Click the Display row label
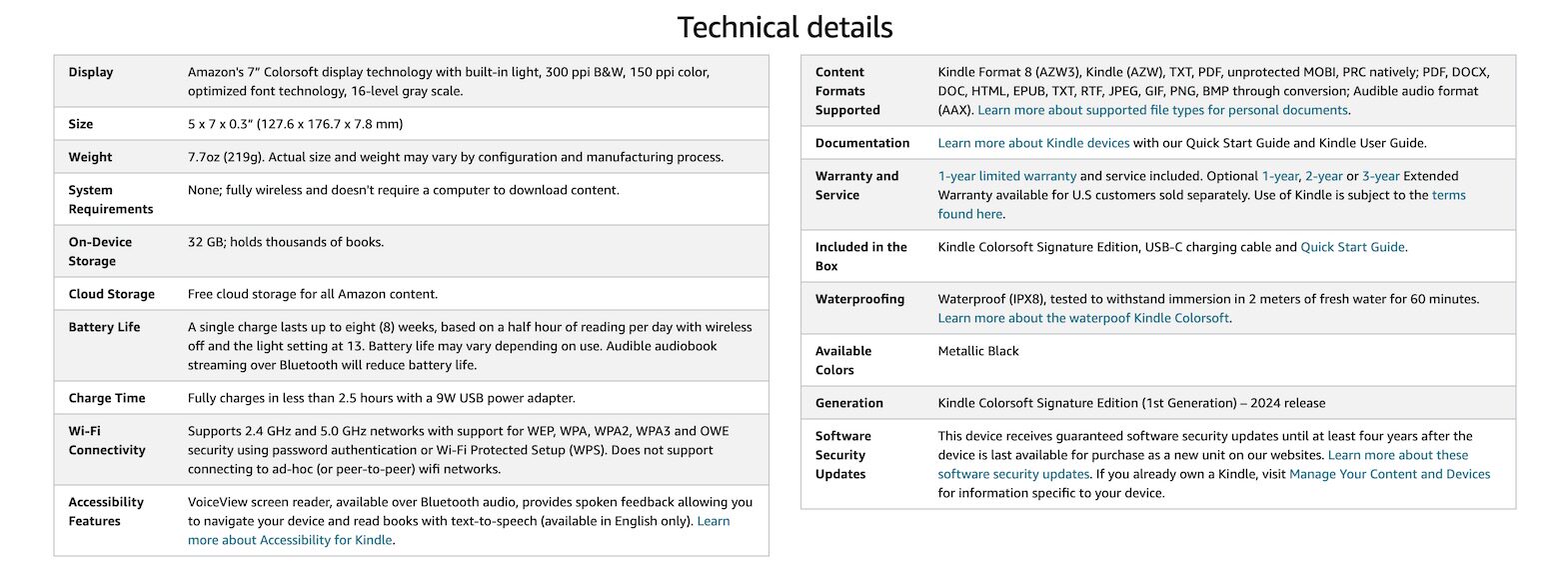The width and height of the screenshot is (1568, 573). tap(91, 72)
